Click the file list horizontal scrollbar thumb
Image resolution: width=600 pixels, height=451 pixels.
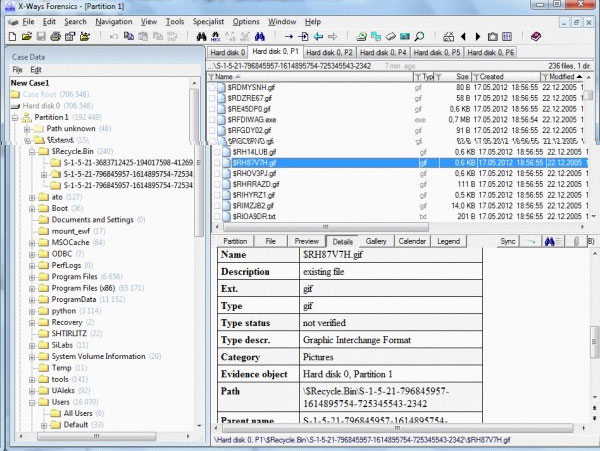point(326,227)
